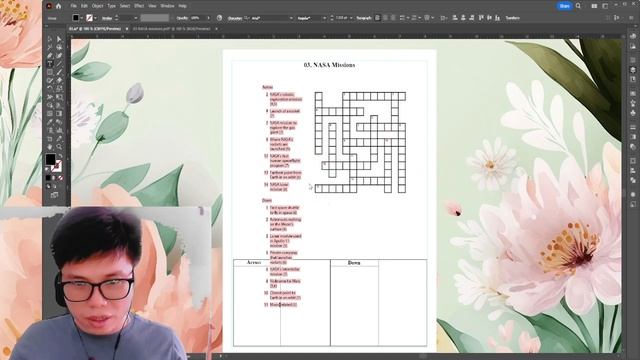Select the Direct Selection tool
The width and height of the screenshot is (640, 360).
coord(59,39)
